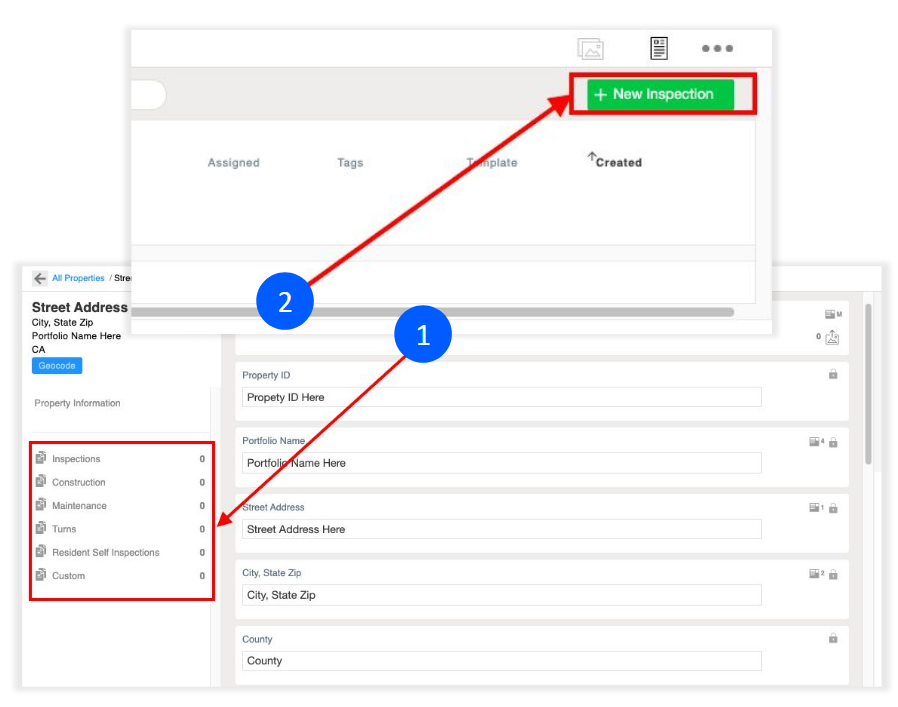Click the Inspections document icon in sidebar
This screenshot has width=898, height=707.
tap(41, 458)
